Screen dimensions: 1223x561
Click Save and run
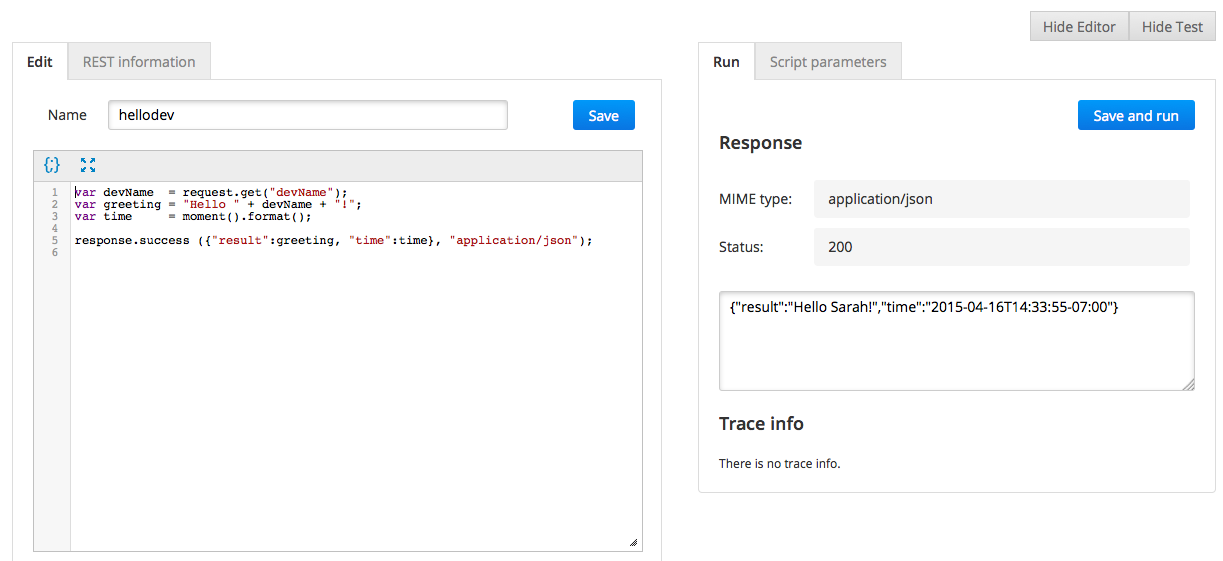coord(1136,116)
